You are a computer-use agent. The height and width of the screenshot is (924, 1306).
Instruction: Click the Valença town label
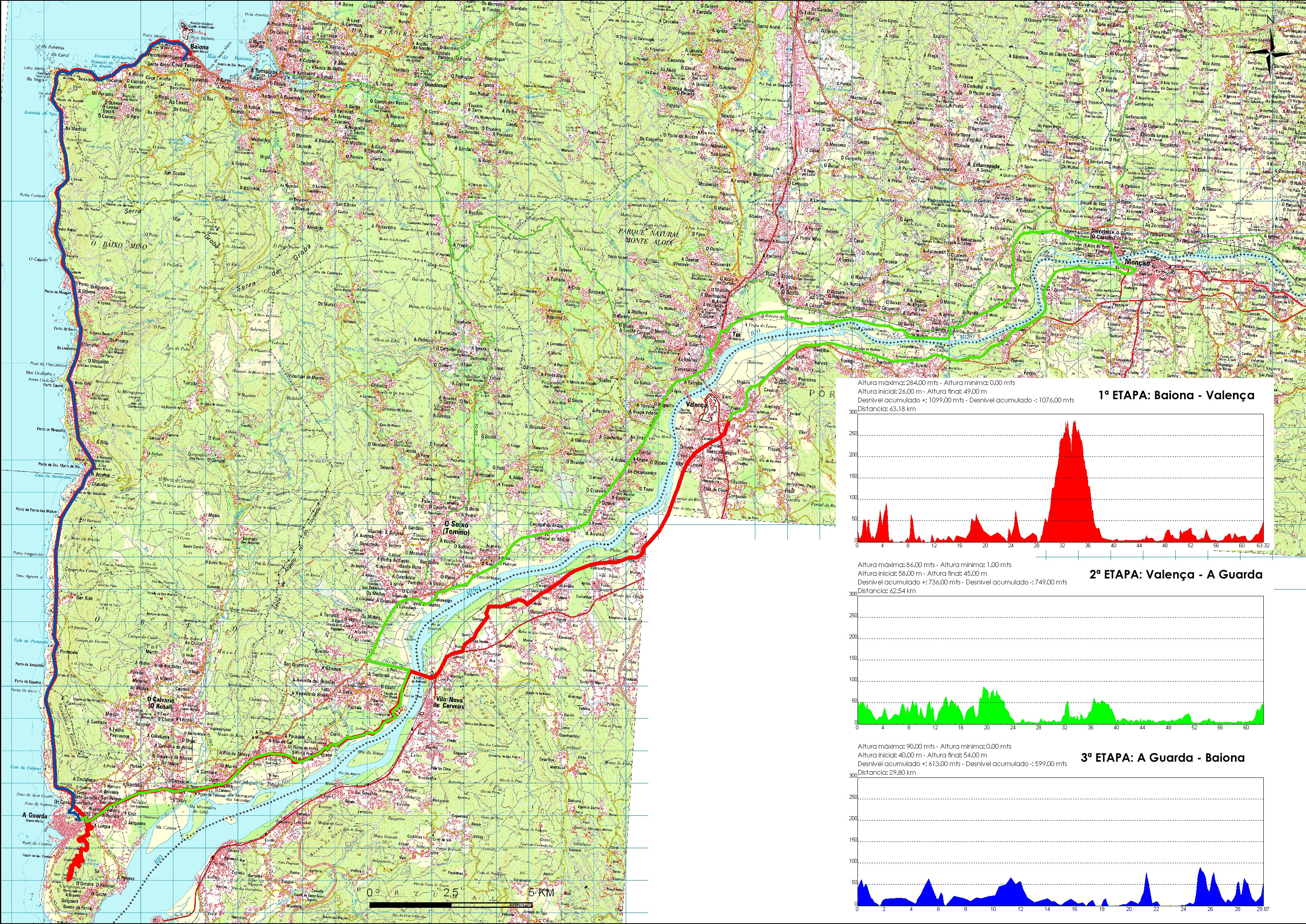[x=697, y=404]
